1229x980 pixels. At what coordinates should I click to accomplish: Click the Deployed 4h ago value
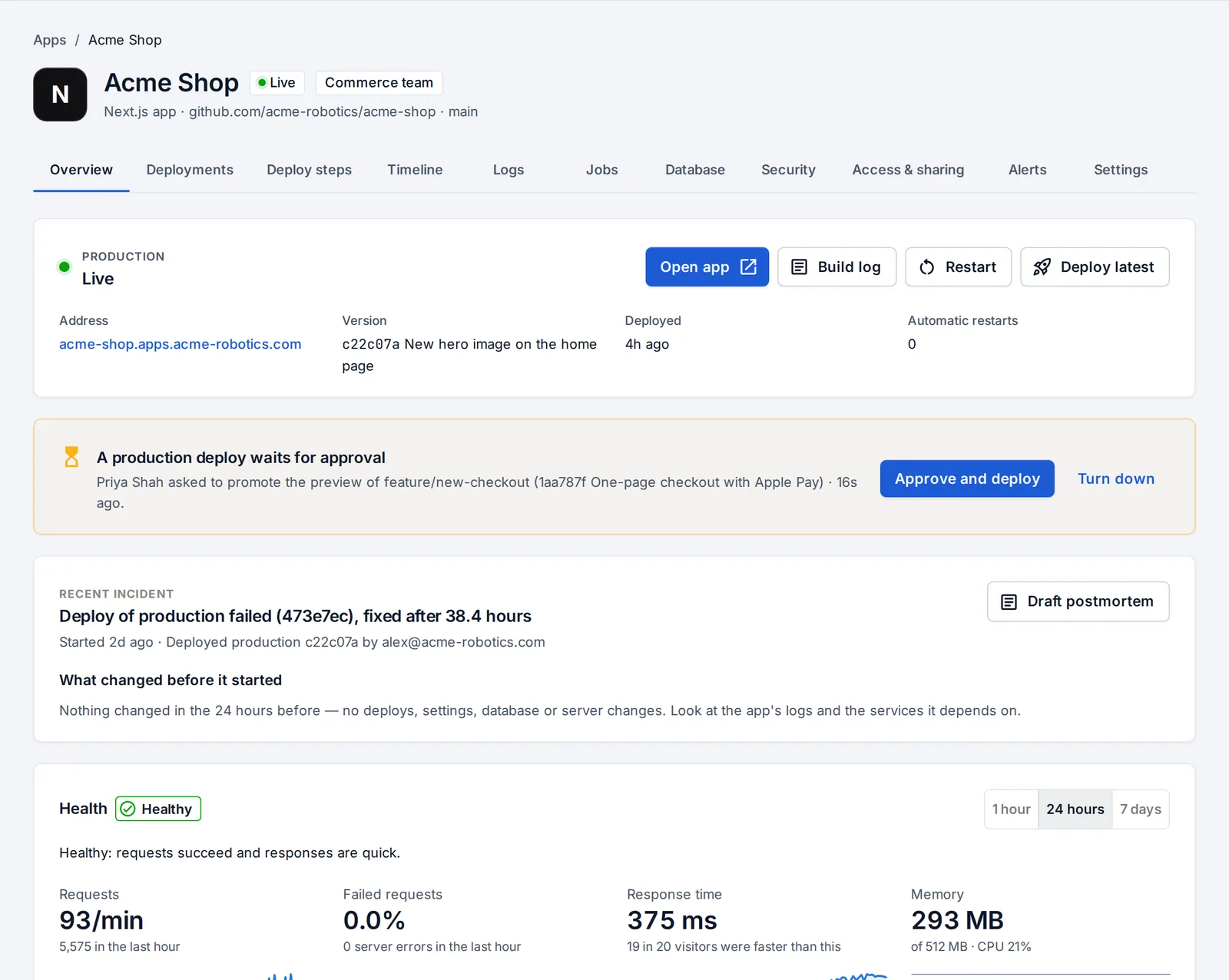[647, 344]
